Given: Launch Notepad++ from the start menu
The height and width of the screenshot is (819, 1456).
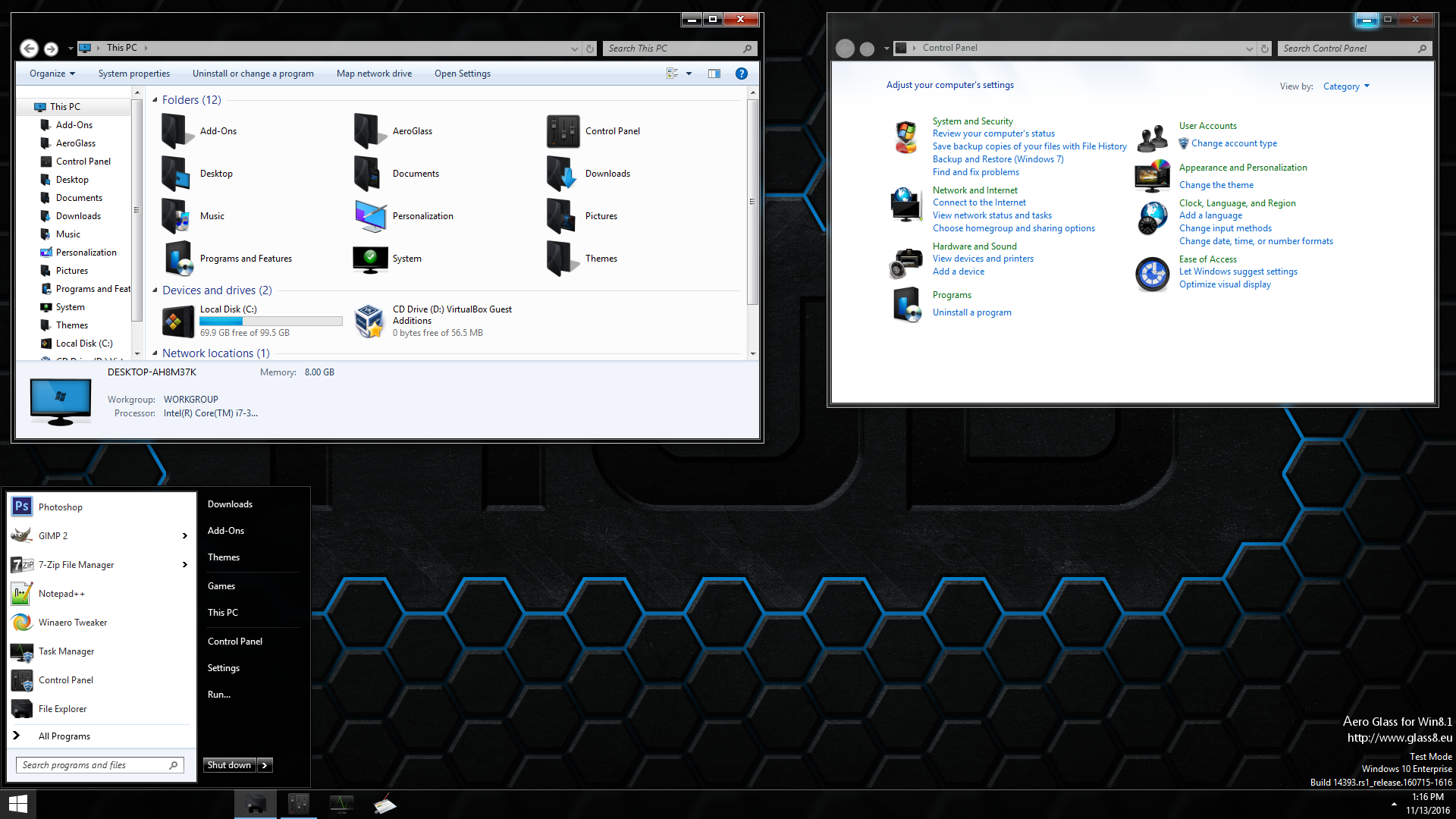Looking at the screenshot, I should click(x=102, y=594).
